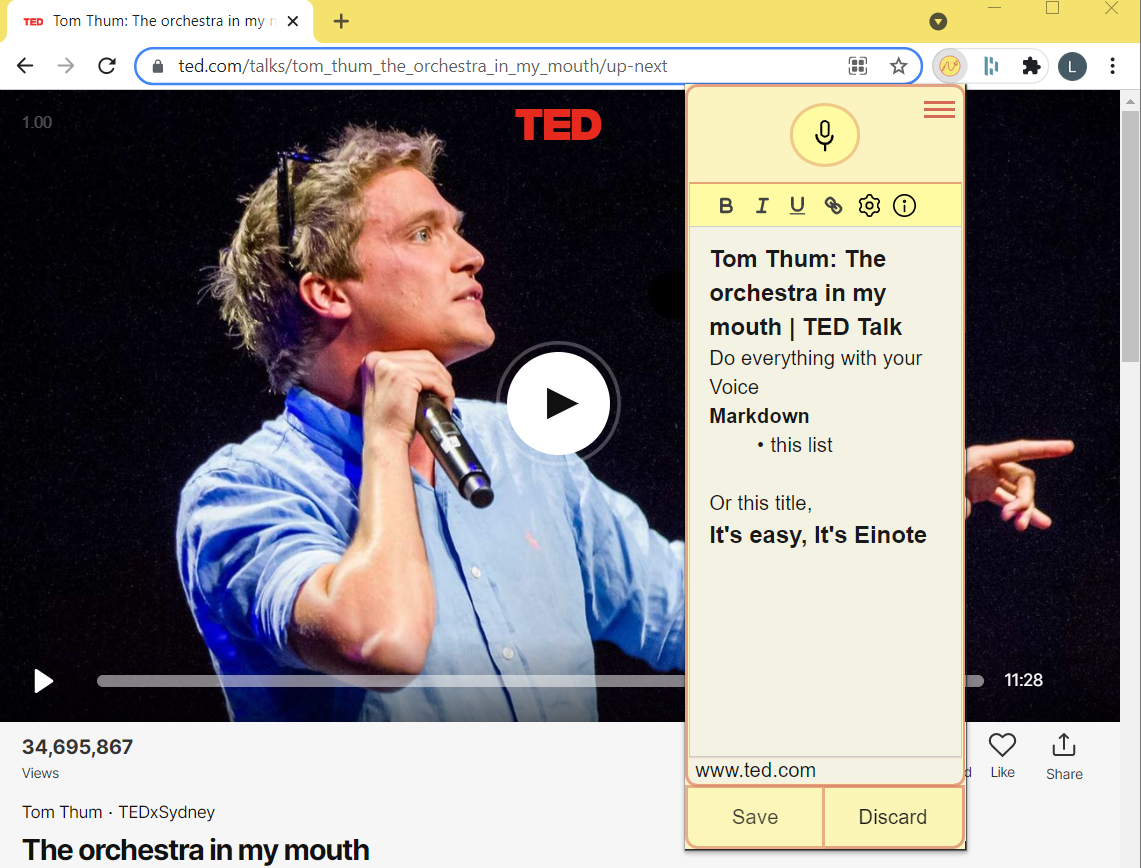Close the Tom Thum TED tab
Image resolution: width=1141 pixels, height=868 pixels.
tap(293, 21)
